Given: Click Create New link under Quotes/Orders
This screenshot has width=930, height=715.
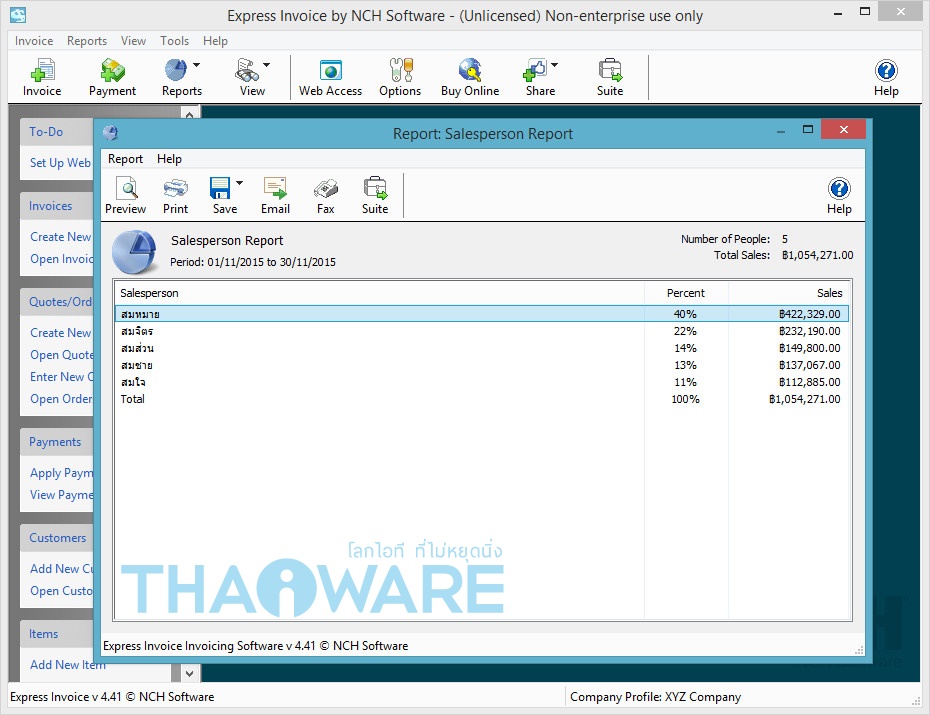Looking at the screenshot, I should tap(60, 333).
